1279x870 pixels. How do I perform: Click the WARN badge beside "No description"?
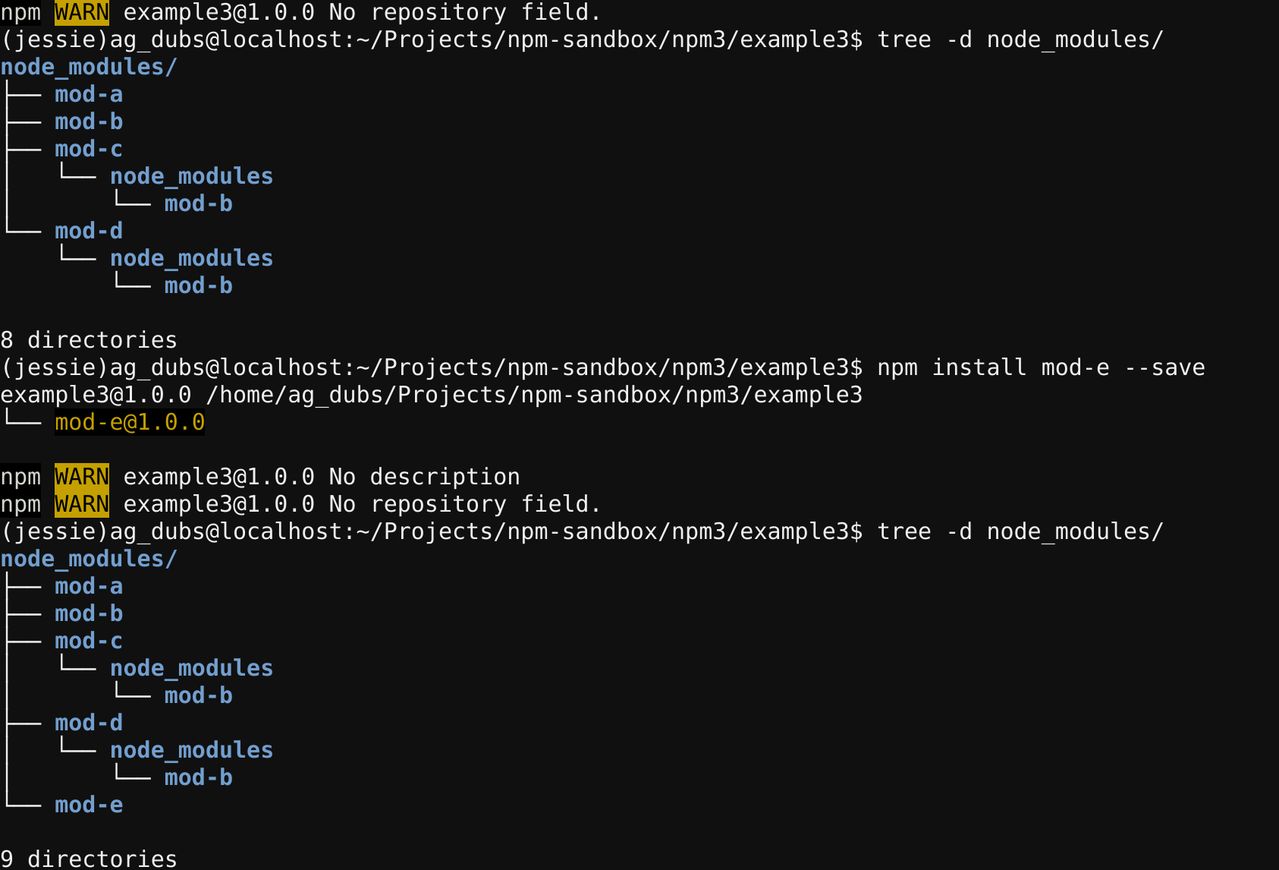point(81,476)
